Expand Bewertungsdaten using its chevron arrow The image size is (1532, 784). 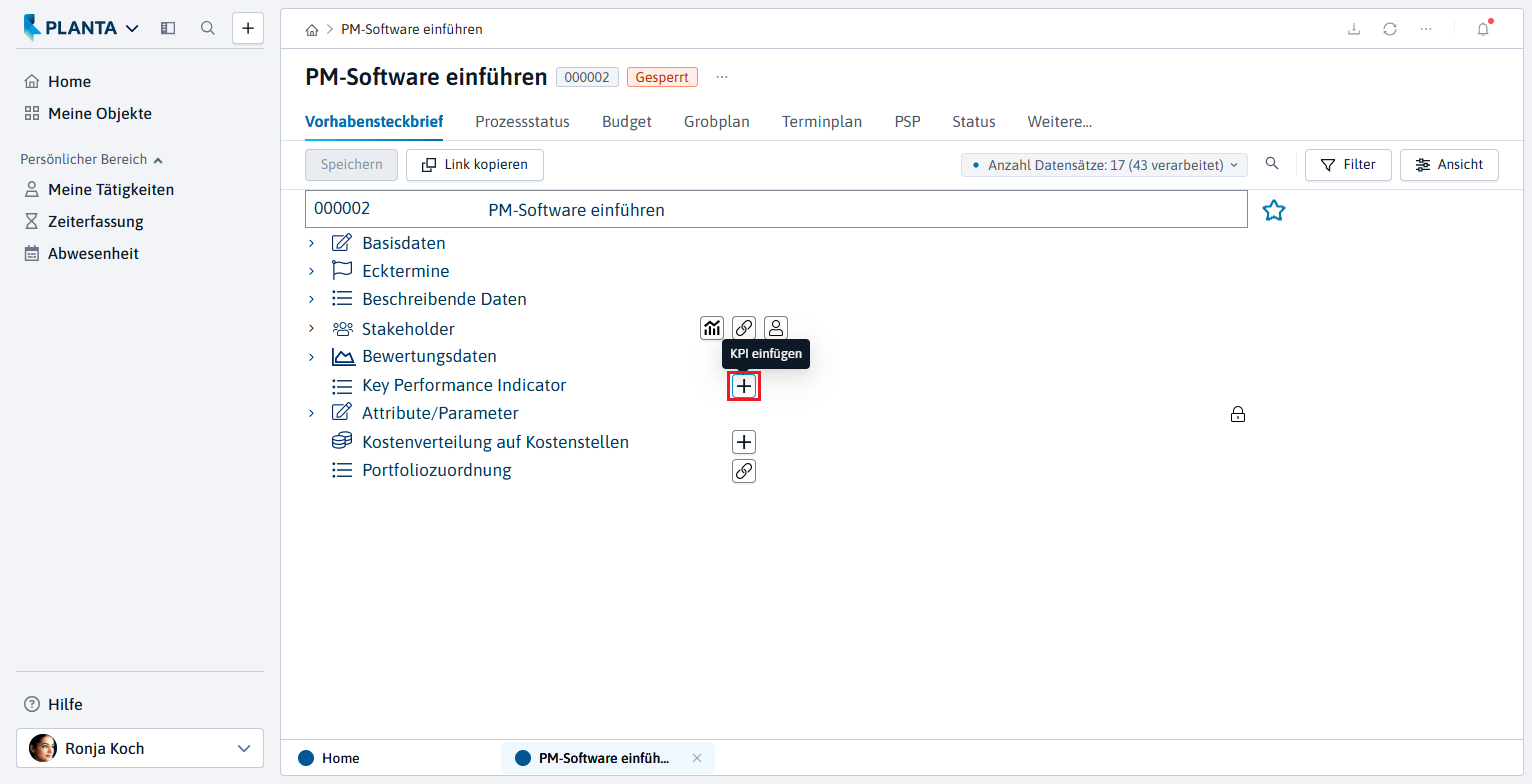(x=311, y=357)
